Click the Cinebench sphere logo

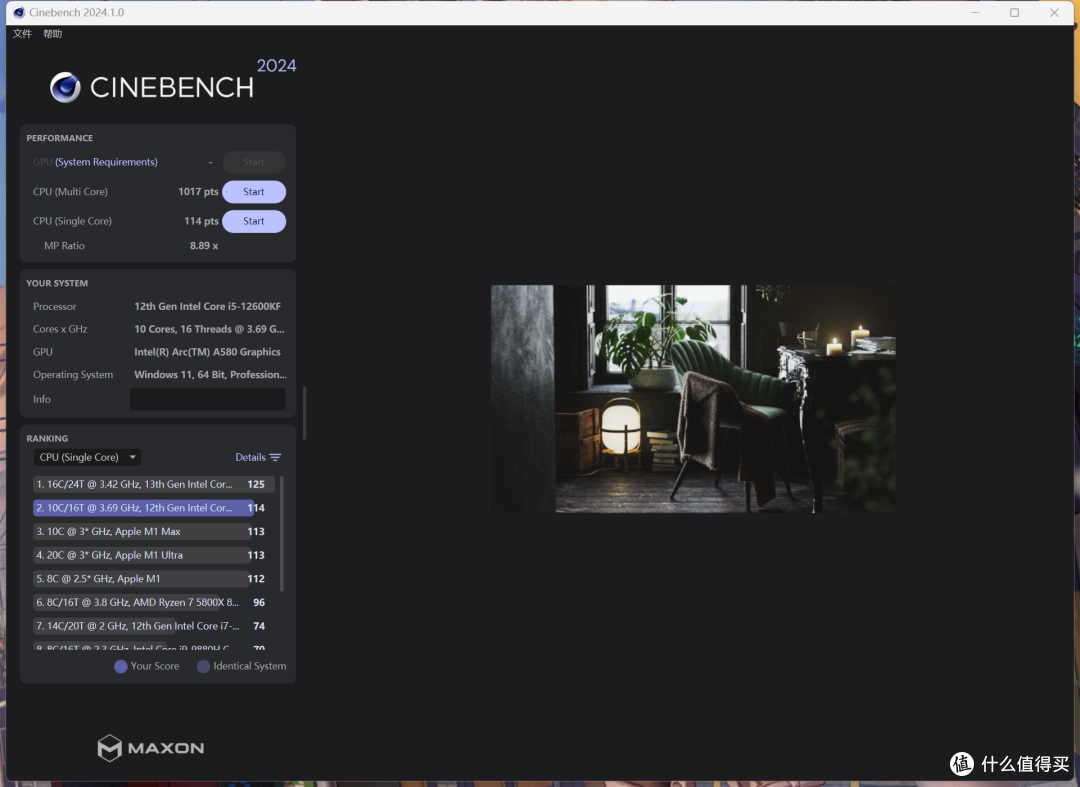65,87
